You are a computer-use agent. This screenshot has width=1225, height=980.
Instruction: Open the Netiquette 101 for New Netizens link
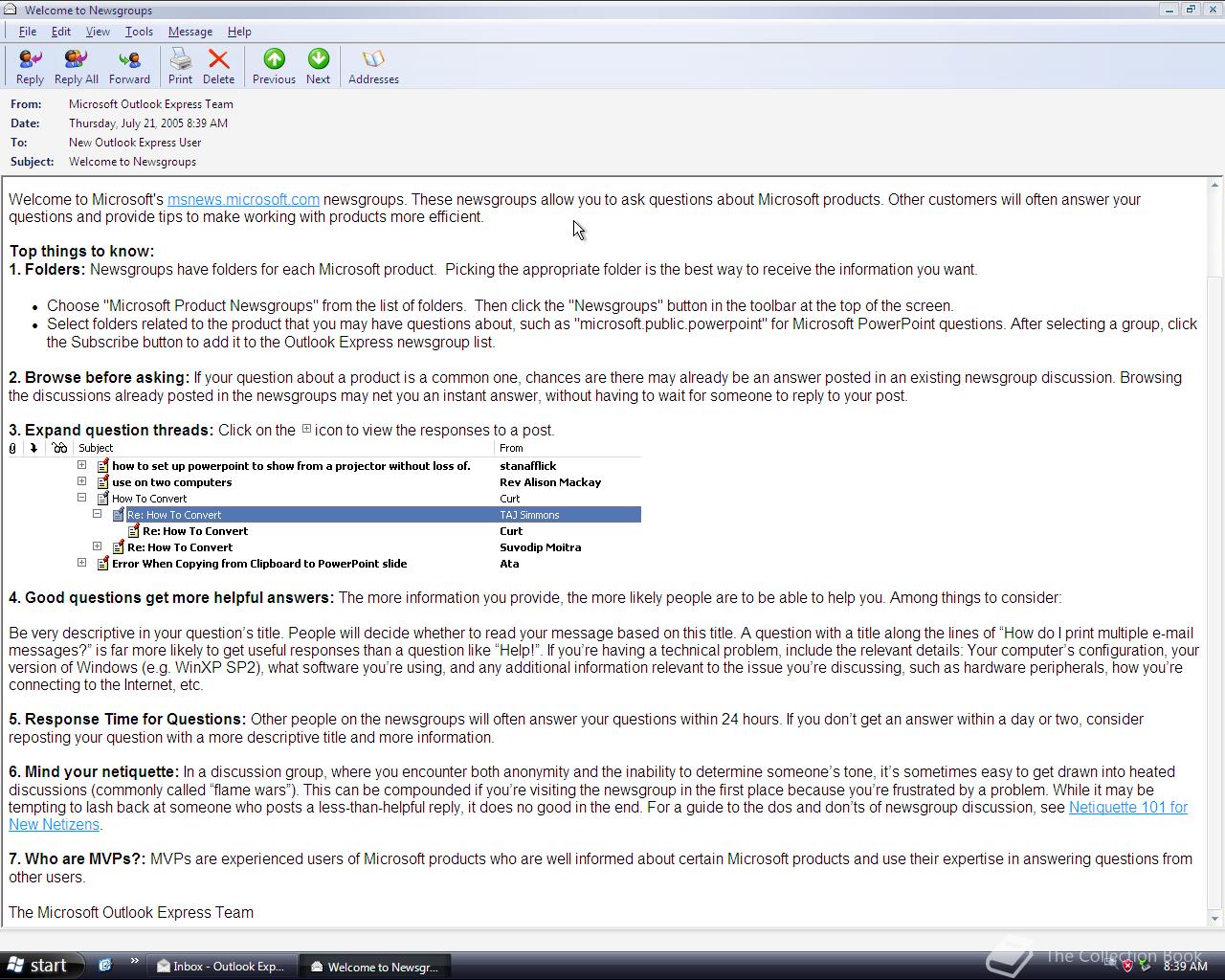pos(1128,807)
